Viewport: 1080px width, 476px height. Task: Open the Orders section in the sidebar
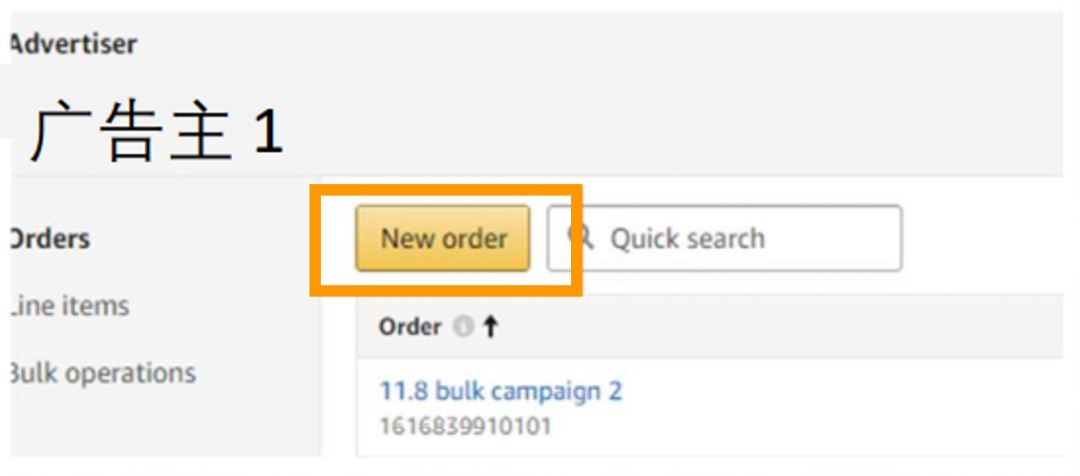(x=48, y=238)
